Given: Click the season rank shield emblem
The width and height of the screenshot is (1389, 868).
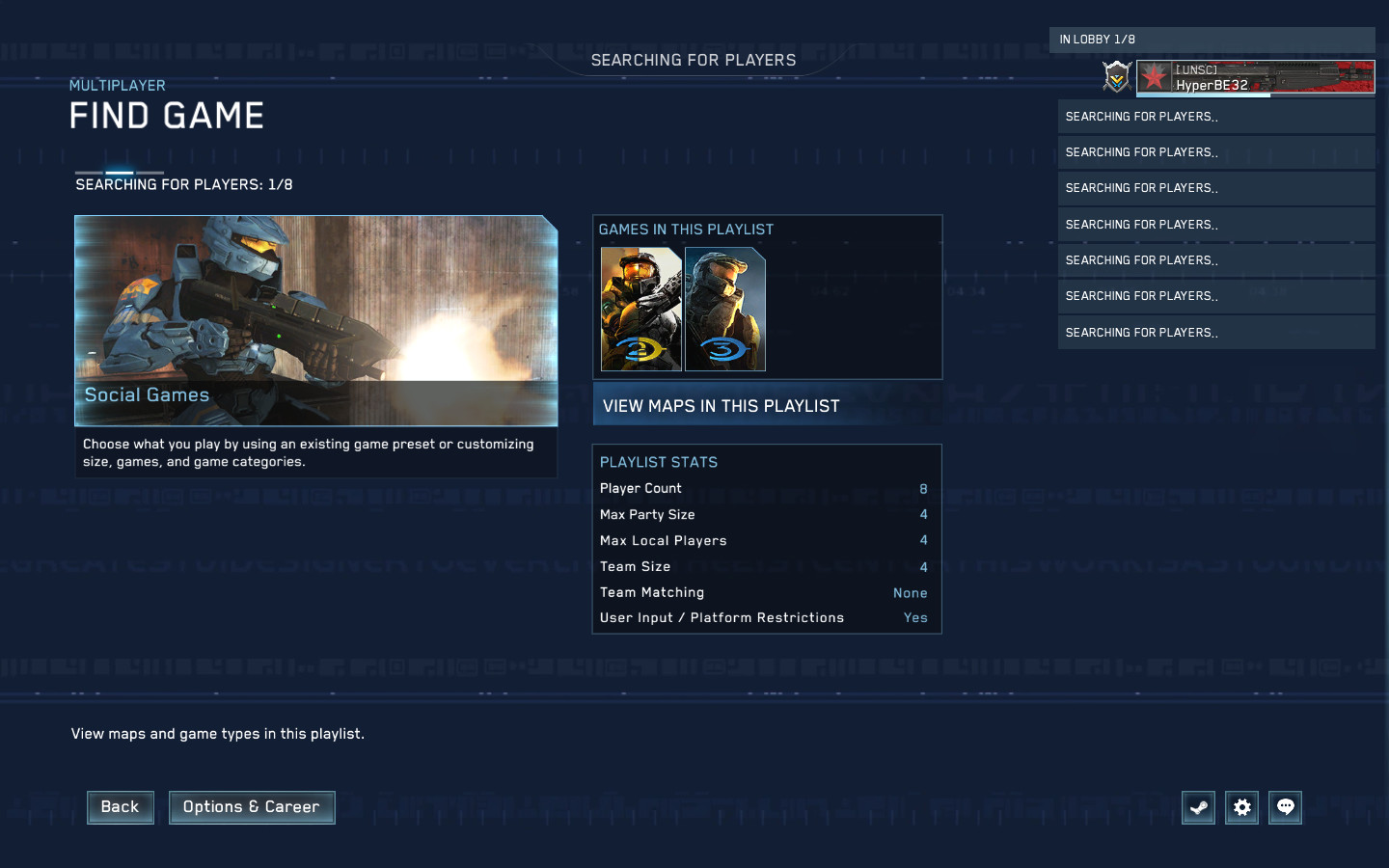Looking at the screenshot, I should (1116, 77).
